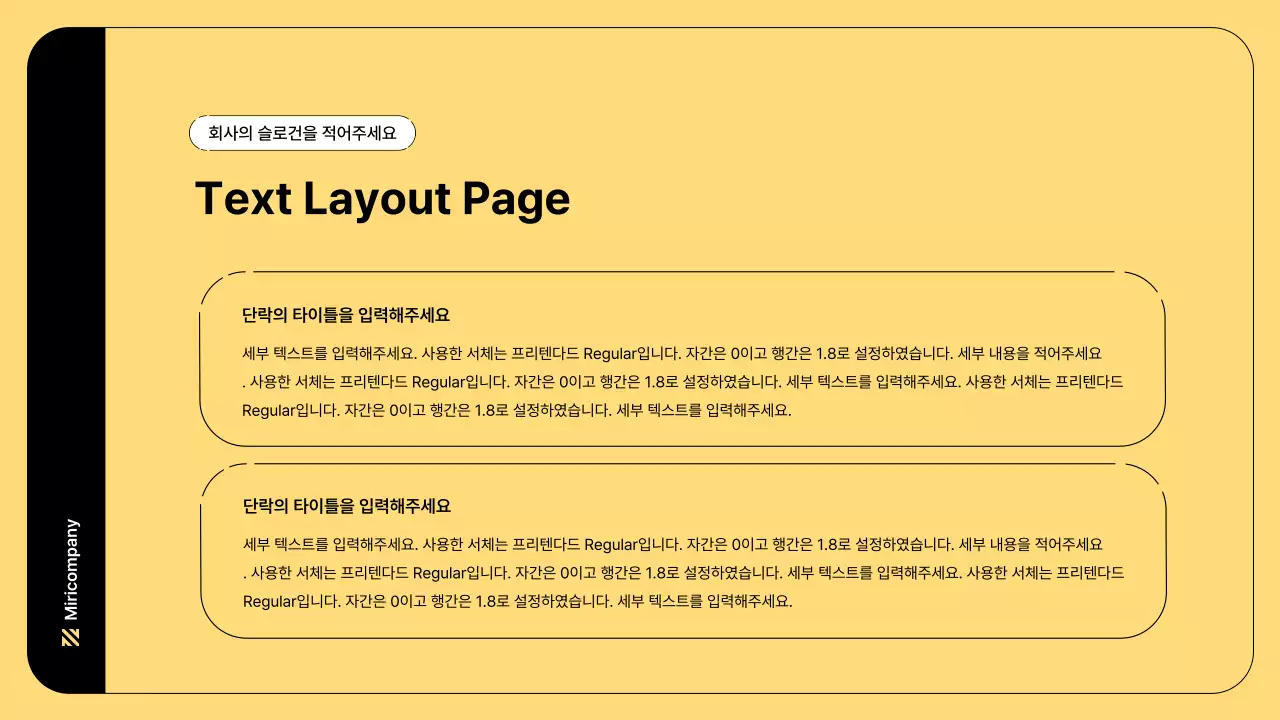Image resolution: width=1280 pixels, height=720 pixels.
Task: Click the second '단락의 타이틀을 입력해주세요' heading
Action: 346,506
